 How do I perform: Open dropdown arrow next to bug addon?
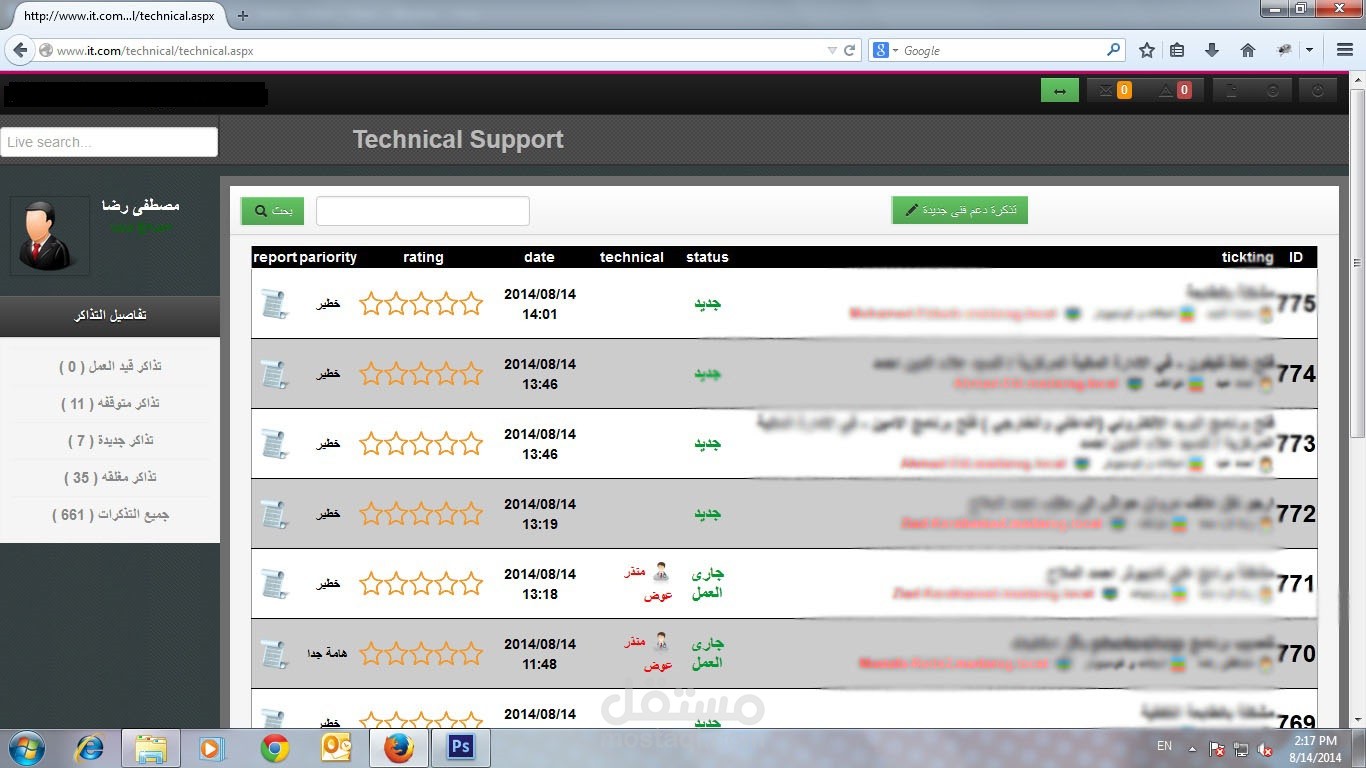point(1310,50)
